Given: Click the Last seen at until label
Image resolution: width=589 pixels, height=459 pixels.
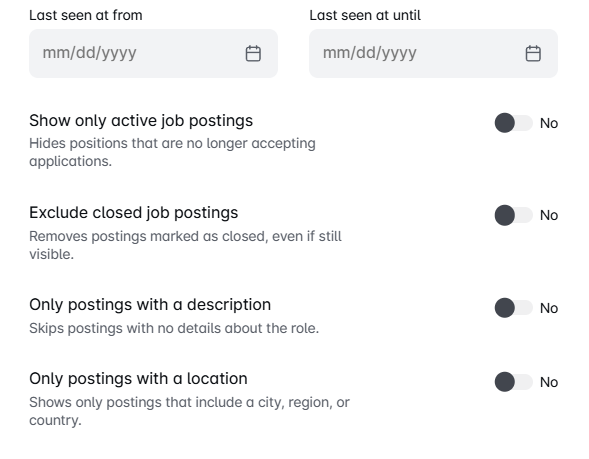Looking at the screenshot, I should point(365,15).
